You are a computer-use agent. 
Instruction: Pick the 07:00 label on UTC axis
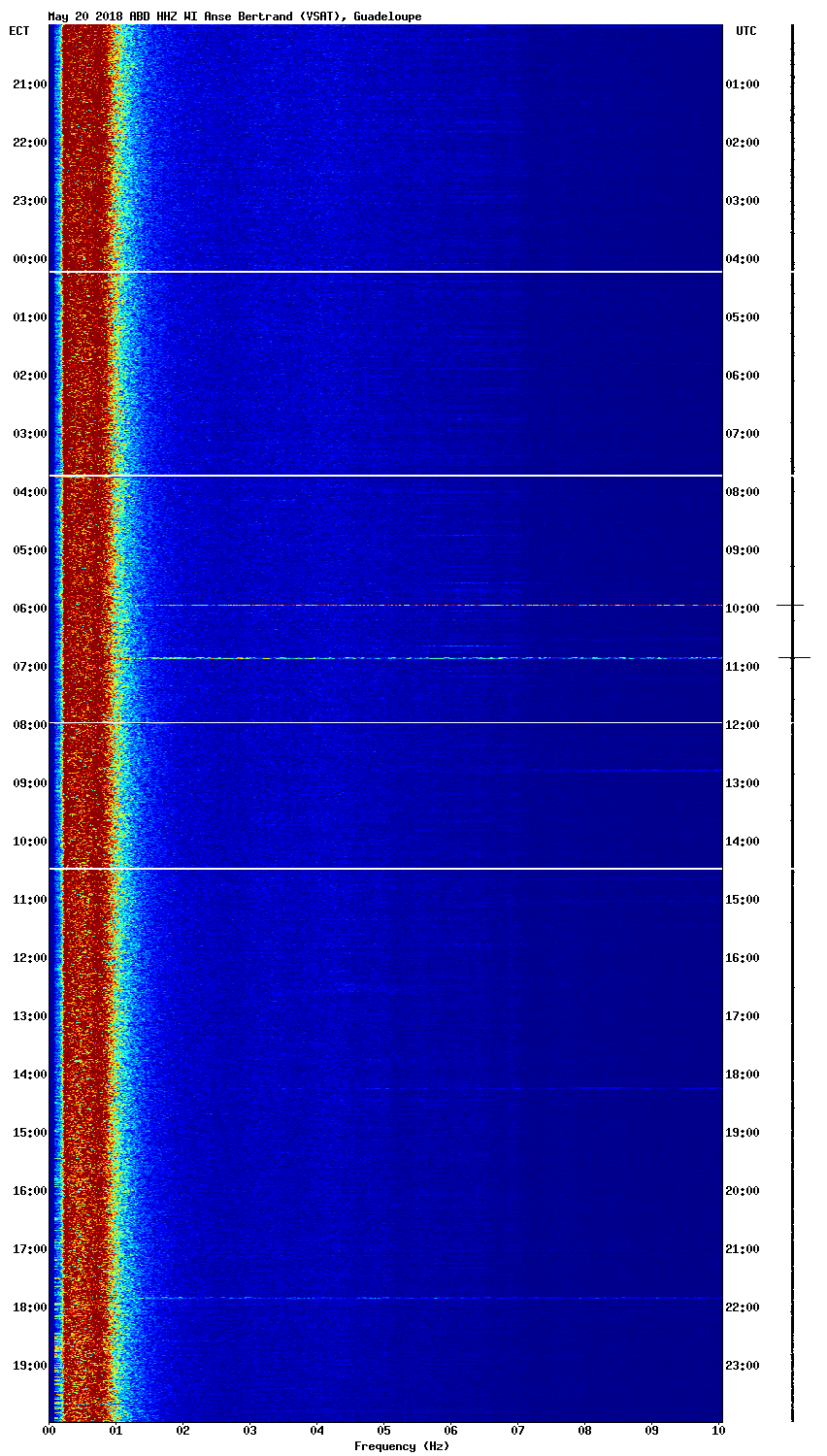pos(743,434)
